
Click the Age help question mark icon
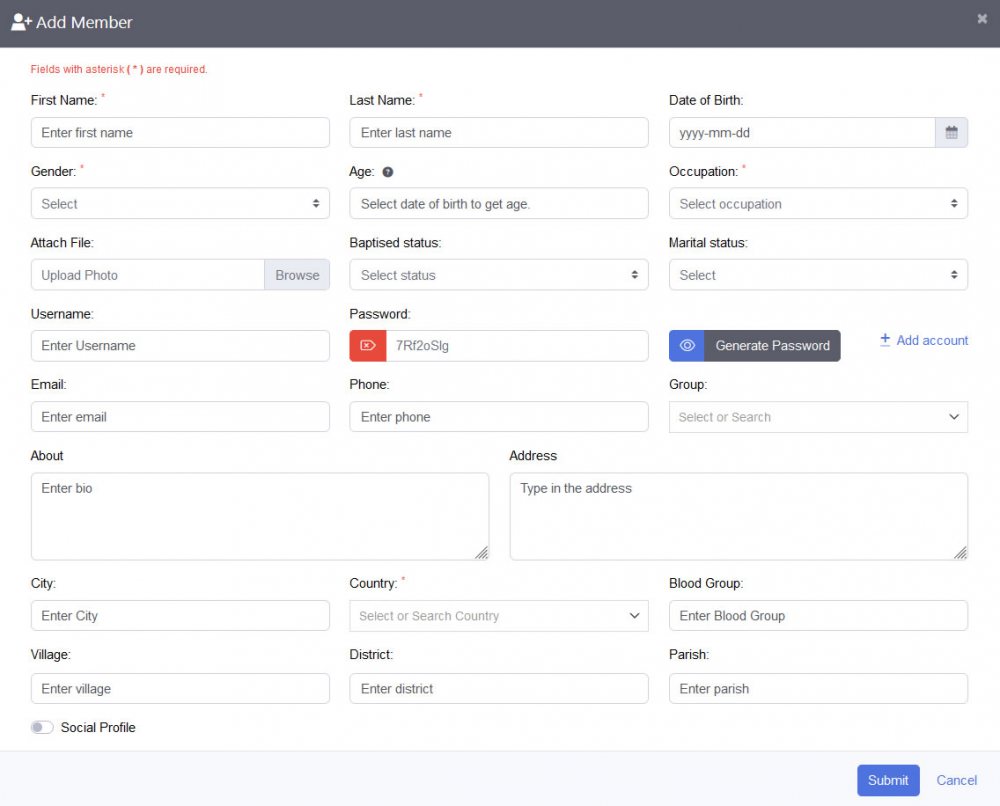(388, 172)
